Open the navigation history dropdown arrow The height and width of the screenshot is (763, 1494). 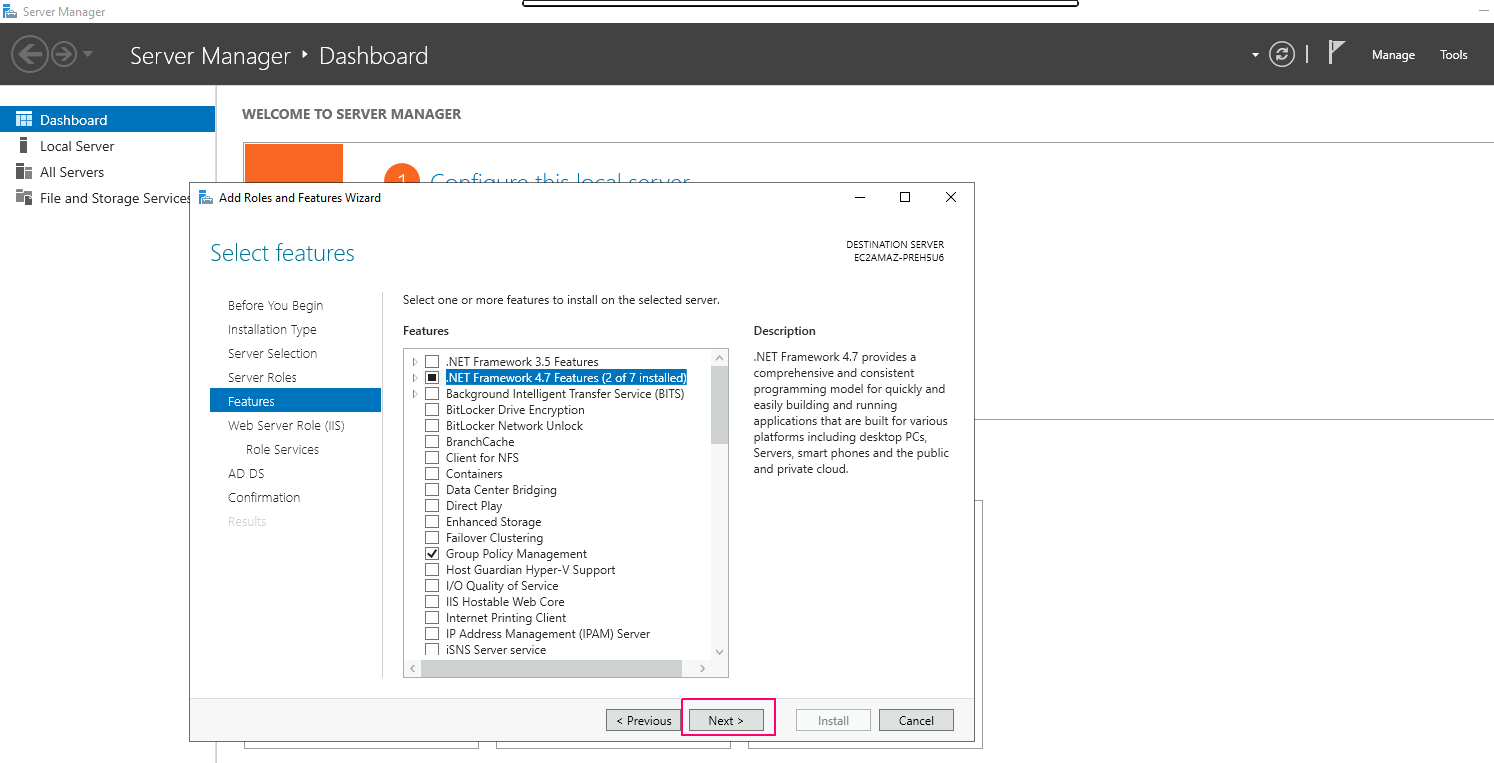88,54
